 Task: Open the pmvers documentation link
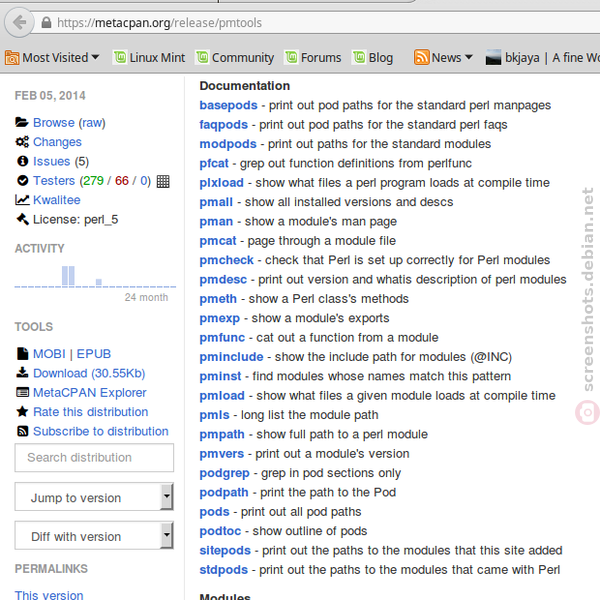222,453
